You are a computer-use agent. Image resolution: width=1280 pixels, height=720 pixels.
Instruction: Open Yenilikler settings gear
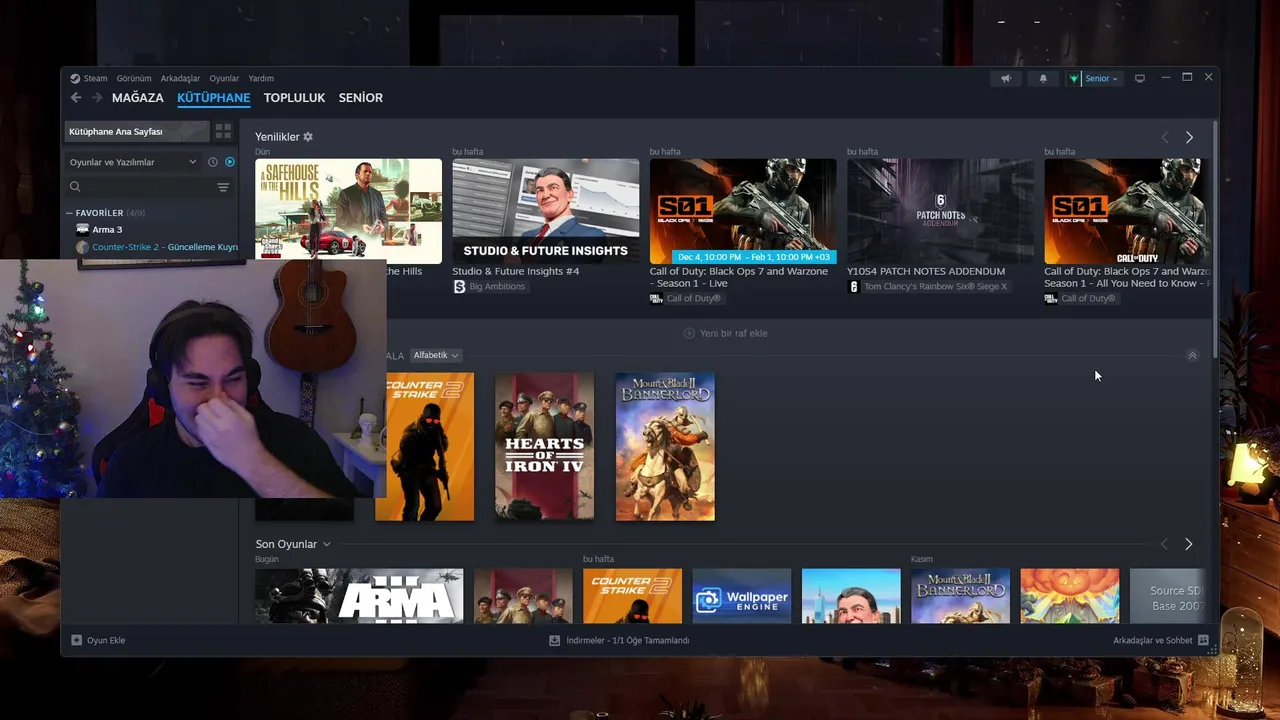308,137
